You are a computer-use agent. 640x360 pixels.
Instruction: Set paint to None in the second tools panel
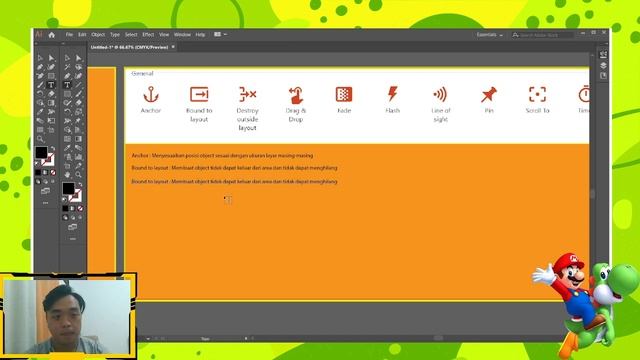80,208
